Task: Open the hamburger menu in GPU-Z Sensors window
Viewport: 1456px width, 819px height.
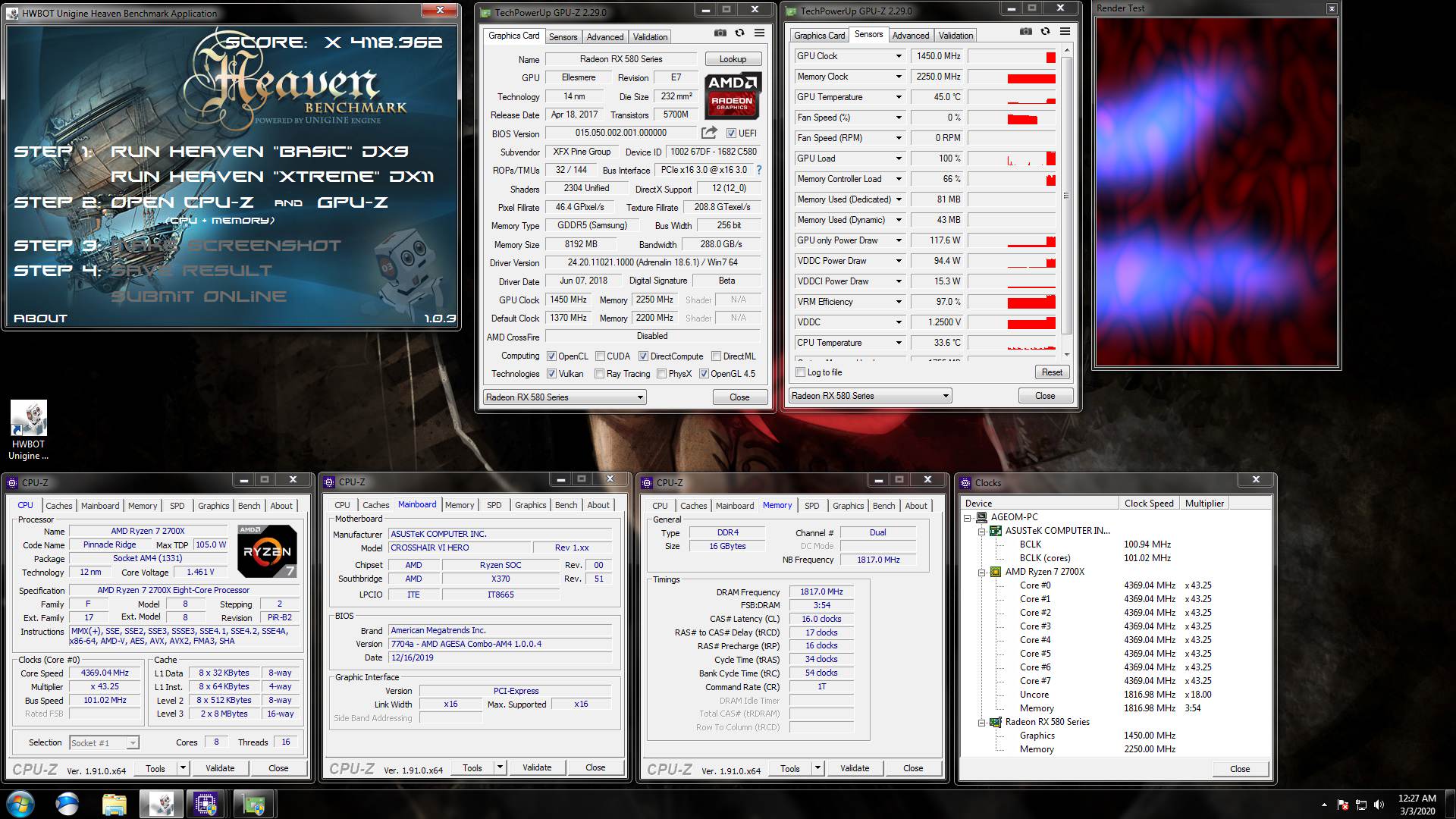Action: click(1065, 32)
